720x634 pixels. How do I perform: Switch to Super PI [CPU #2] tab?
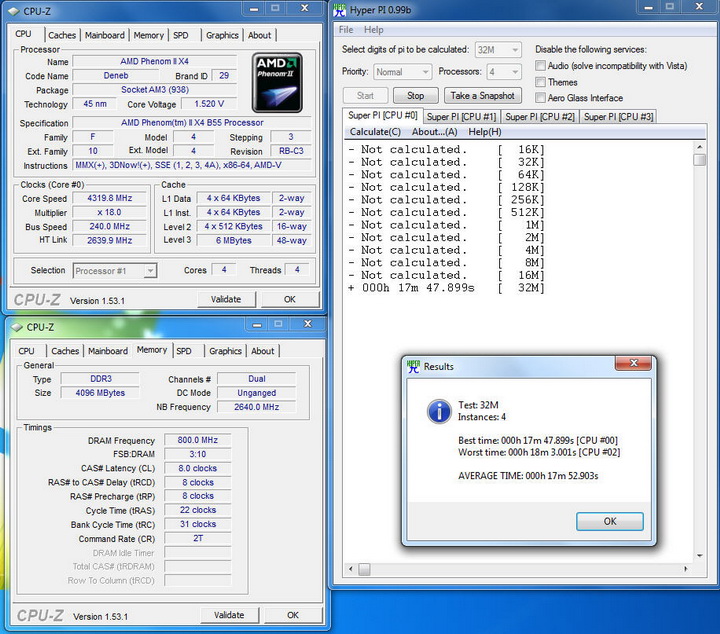click(x=540, y=117)
